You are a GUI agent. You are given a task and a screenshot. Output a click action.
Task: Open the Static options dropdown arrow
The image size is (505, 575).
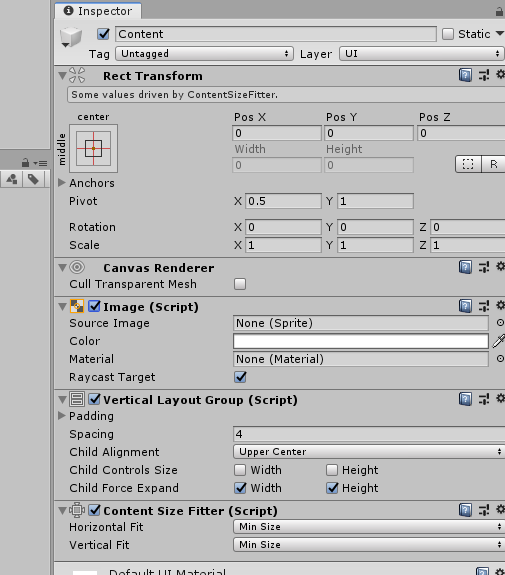click(x=499, y=34)
